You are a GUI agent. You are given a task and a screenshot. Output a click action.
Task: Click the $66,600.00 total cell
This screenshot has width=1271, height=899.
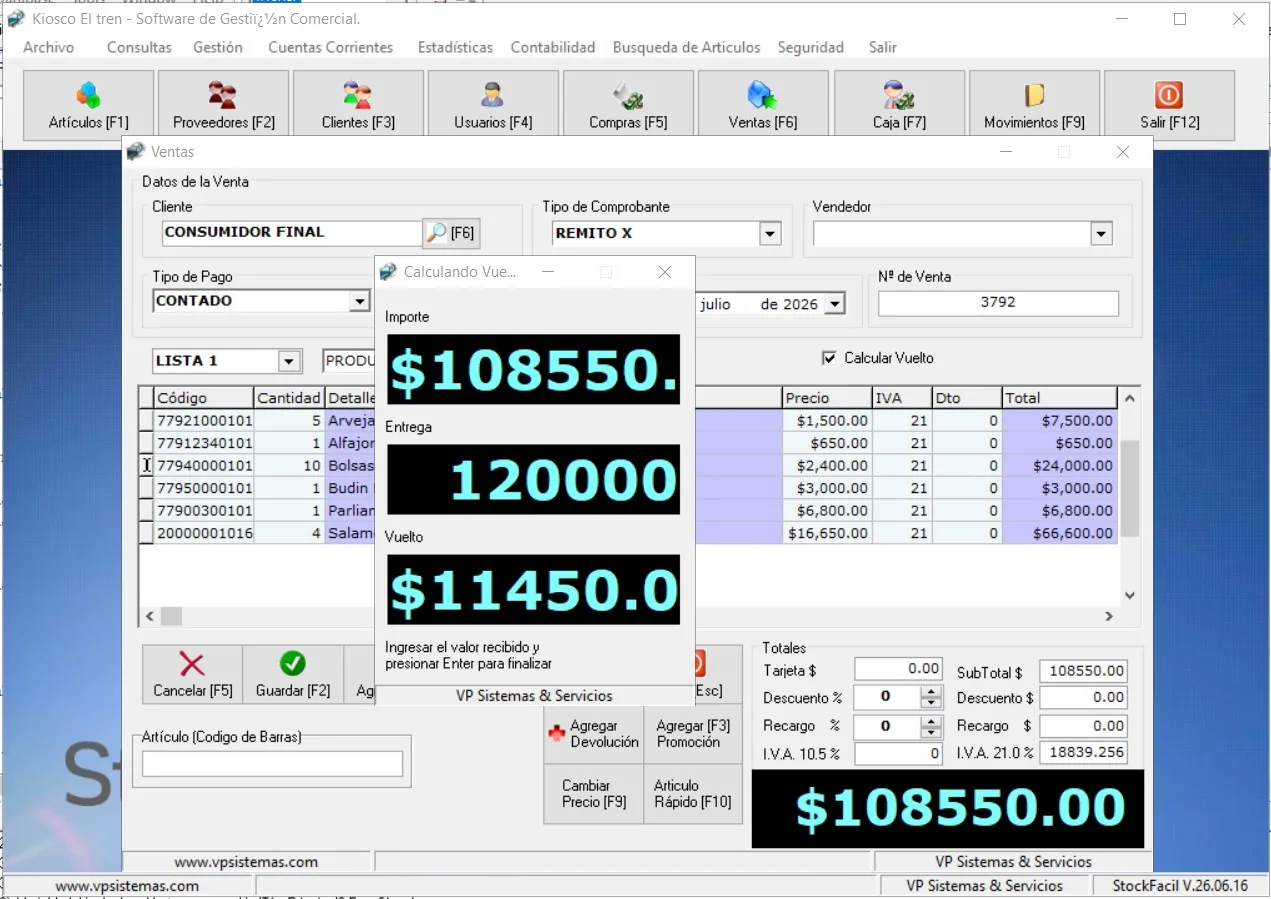[x=1059, y=534]
